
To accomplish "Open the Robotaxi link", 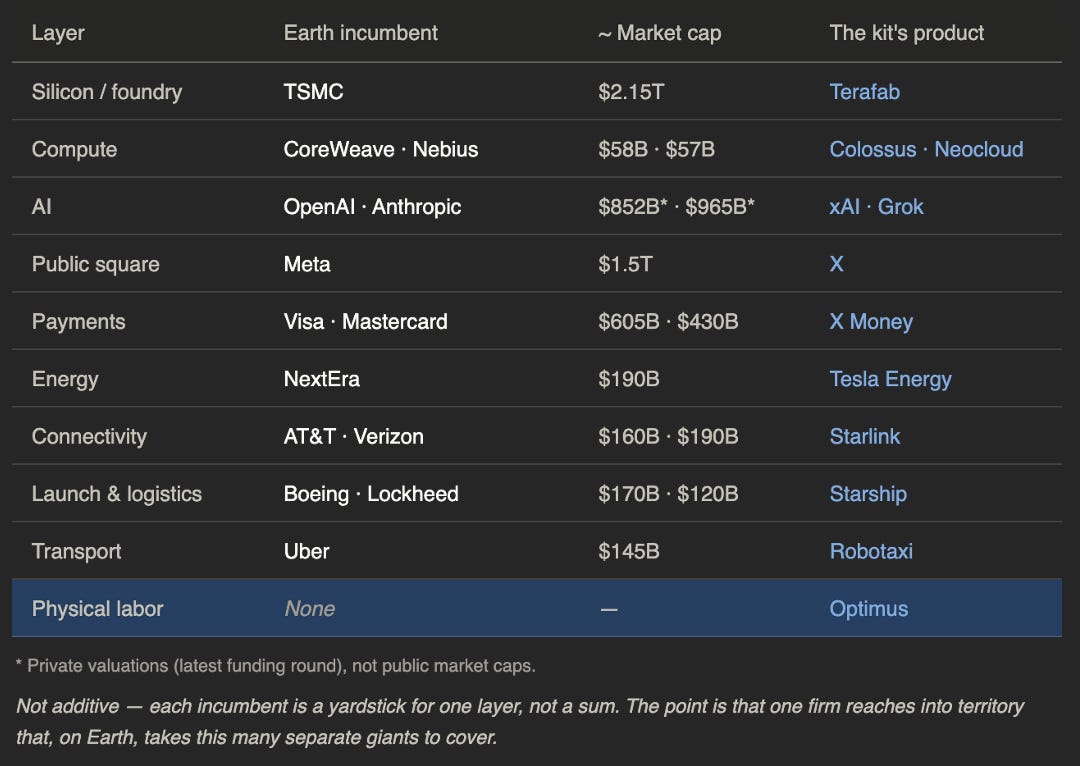I will [x=871, y=551].
